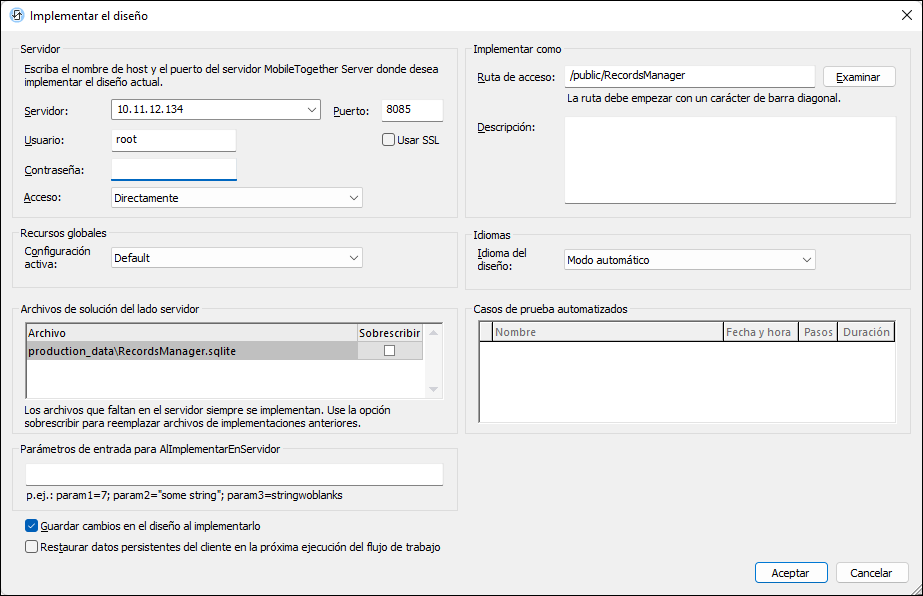This screenshot has width=923, height=596.
Task: Select the production_data\RecordsManager.sqlite row
Action: 190,351
